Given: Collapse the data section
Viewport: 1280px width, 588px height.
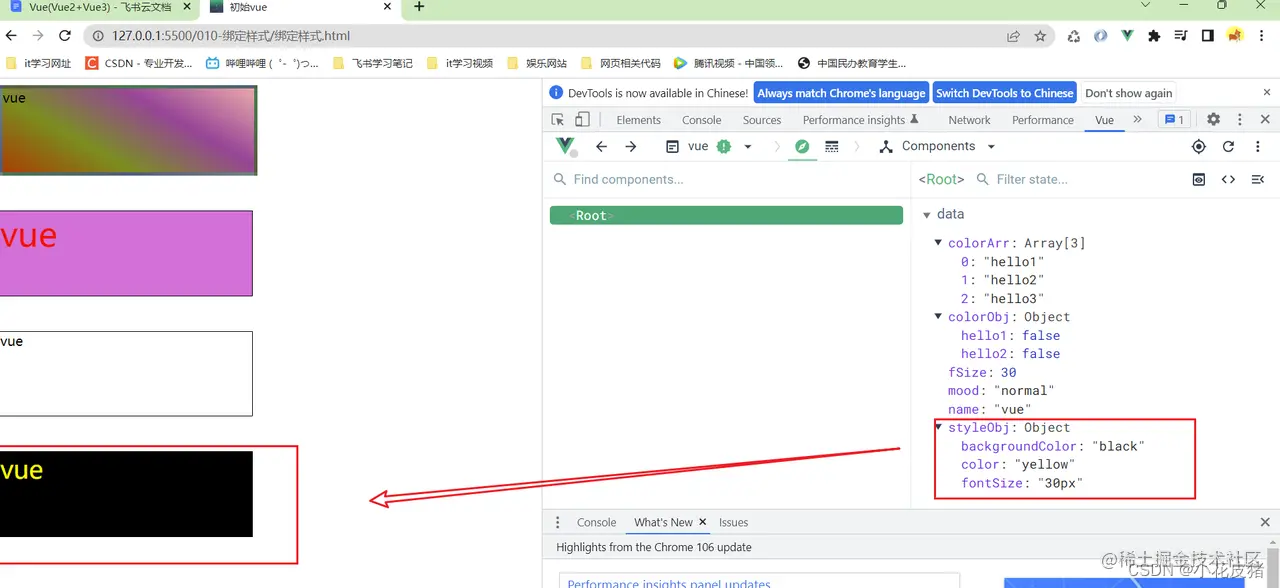Looking at the screenshot, I should [927, 214].
